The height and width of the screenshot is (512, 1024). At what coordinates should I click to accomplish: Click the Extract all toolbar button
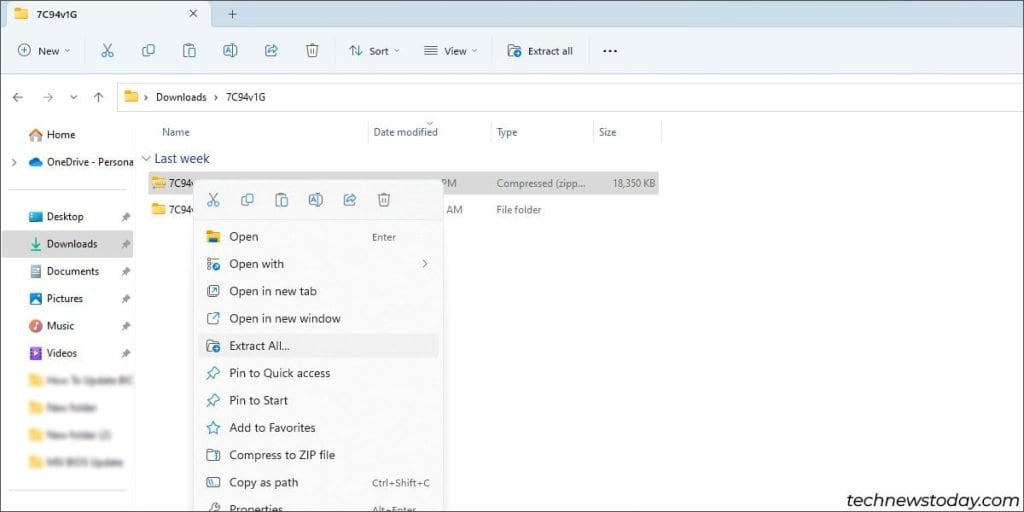(x=540, y=51)
